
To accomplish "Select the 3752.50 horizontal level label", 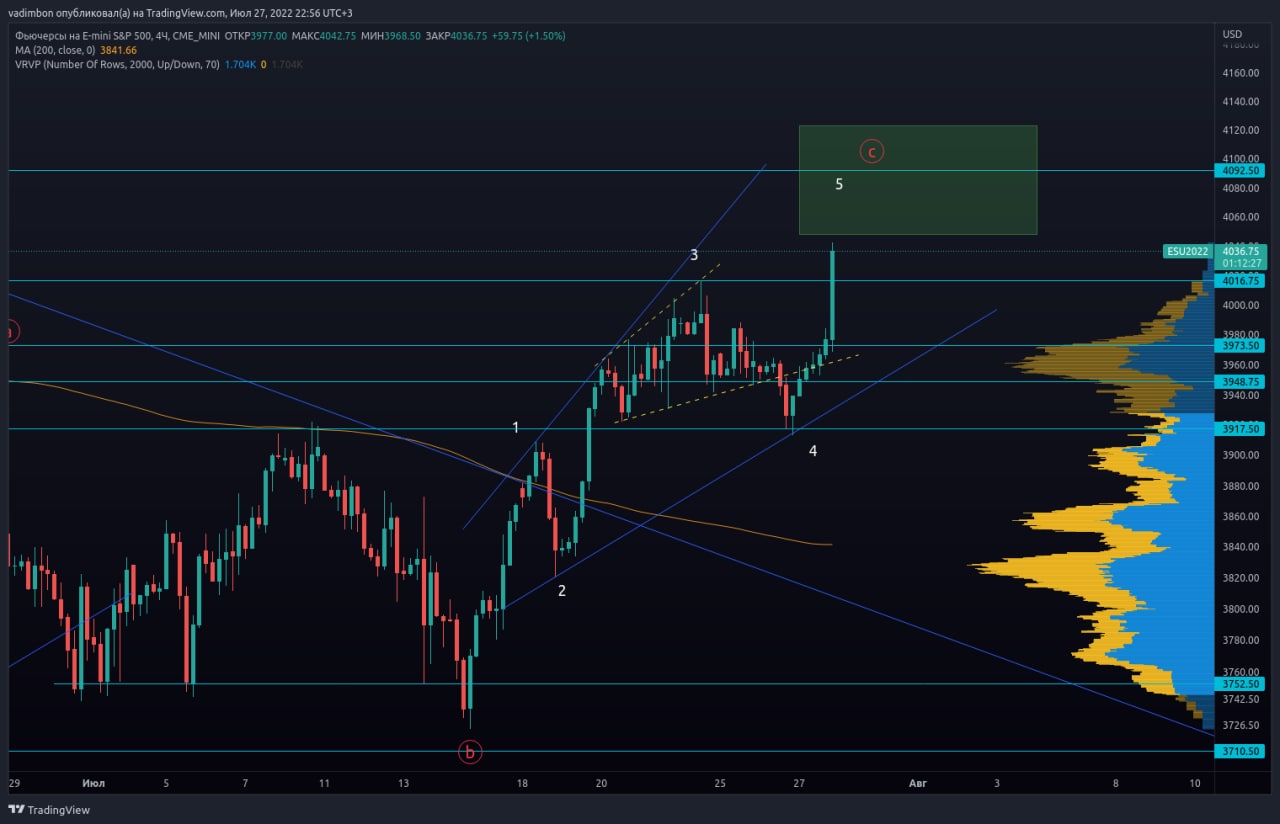I will (x=1241, y=684).
